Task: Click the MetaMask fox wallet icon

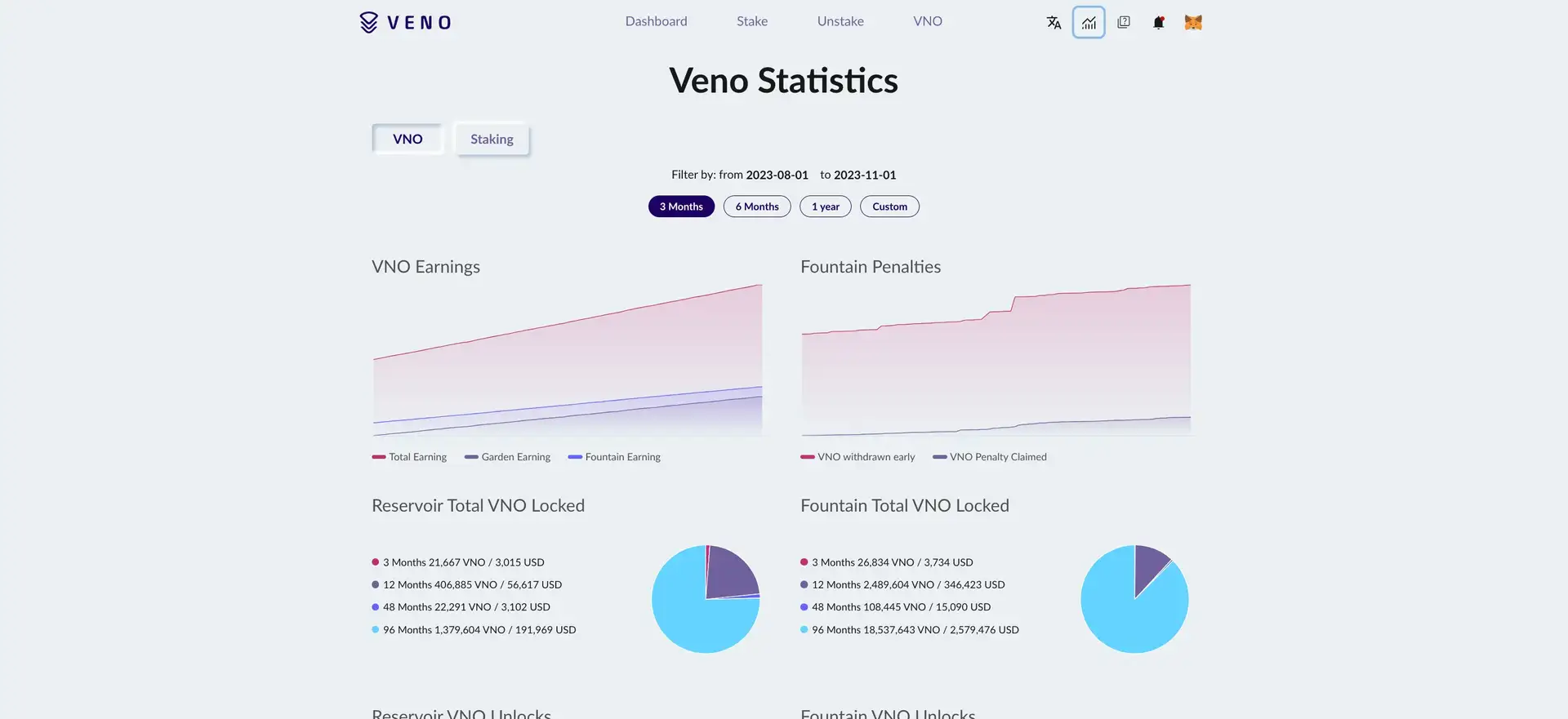Action: point(1193,23)
